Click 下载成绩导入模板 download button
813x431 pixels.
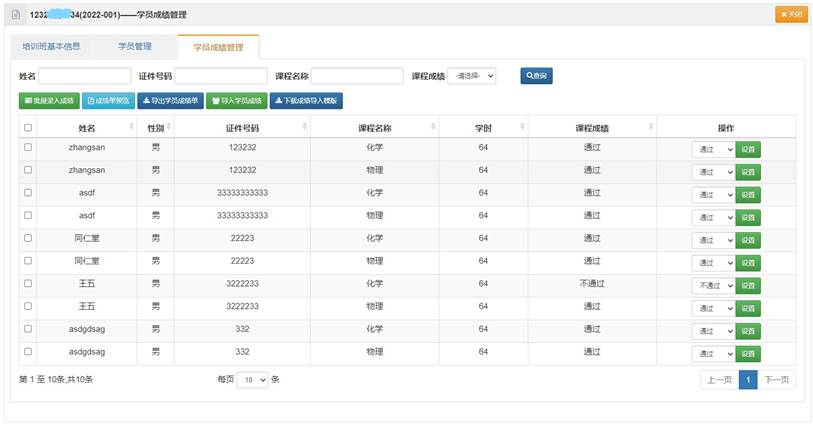[x=306, y=101]
